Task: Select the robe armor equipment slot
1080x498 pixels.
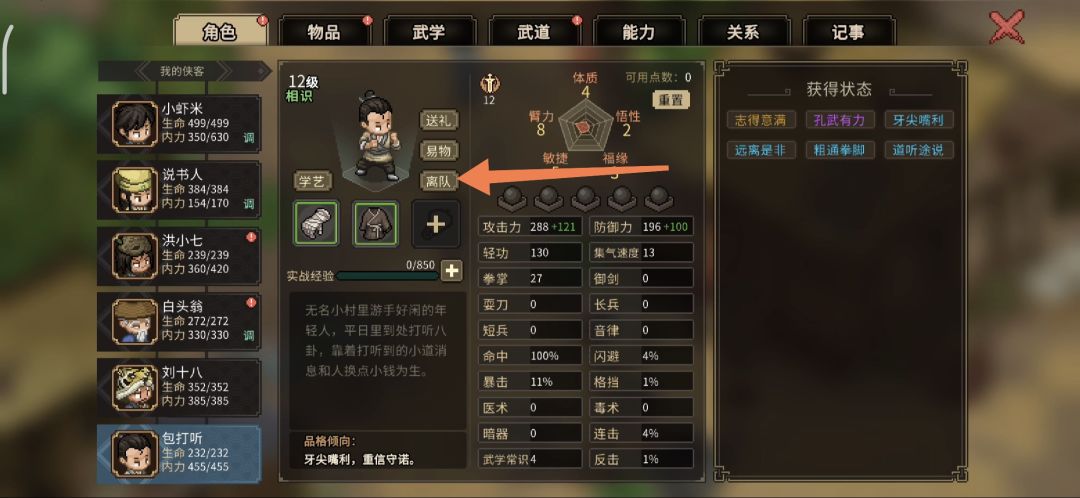Action: tap(375, 223)
